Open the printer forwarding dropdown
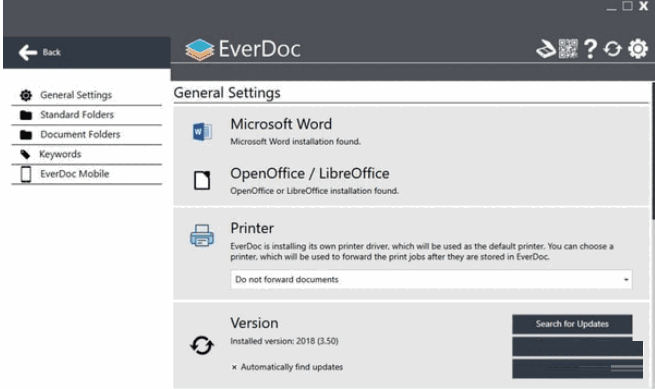 [x=431, y=280]
